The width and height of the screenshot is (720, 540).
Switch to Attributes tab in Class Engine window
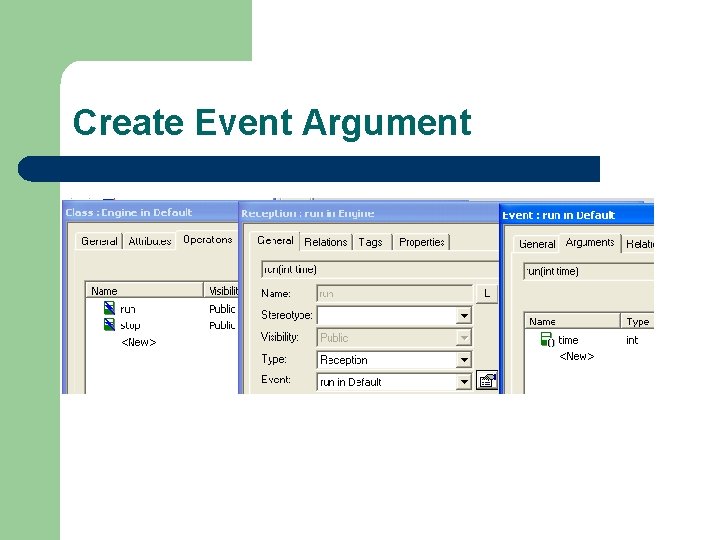(x=150, y=241)
